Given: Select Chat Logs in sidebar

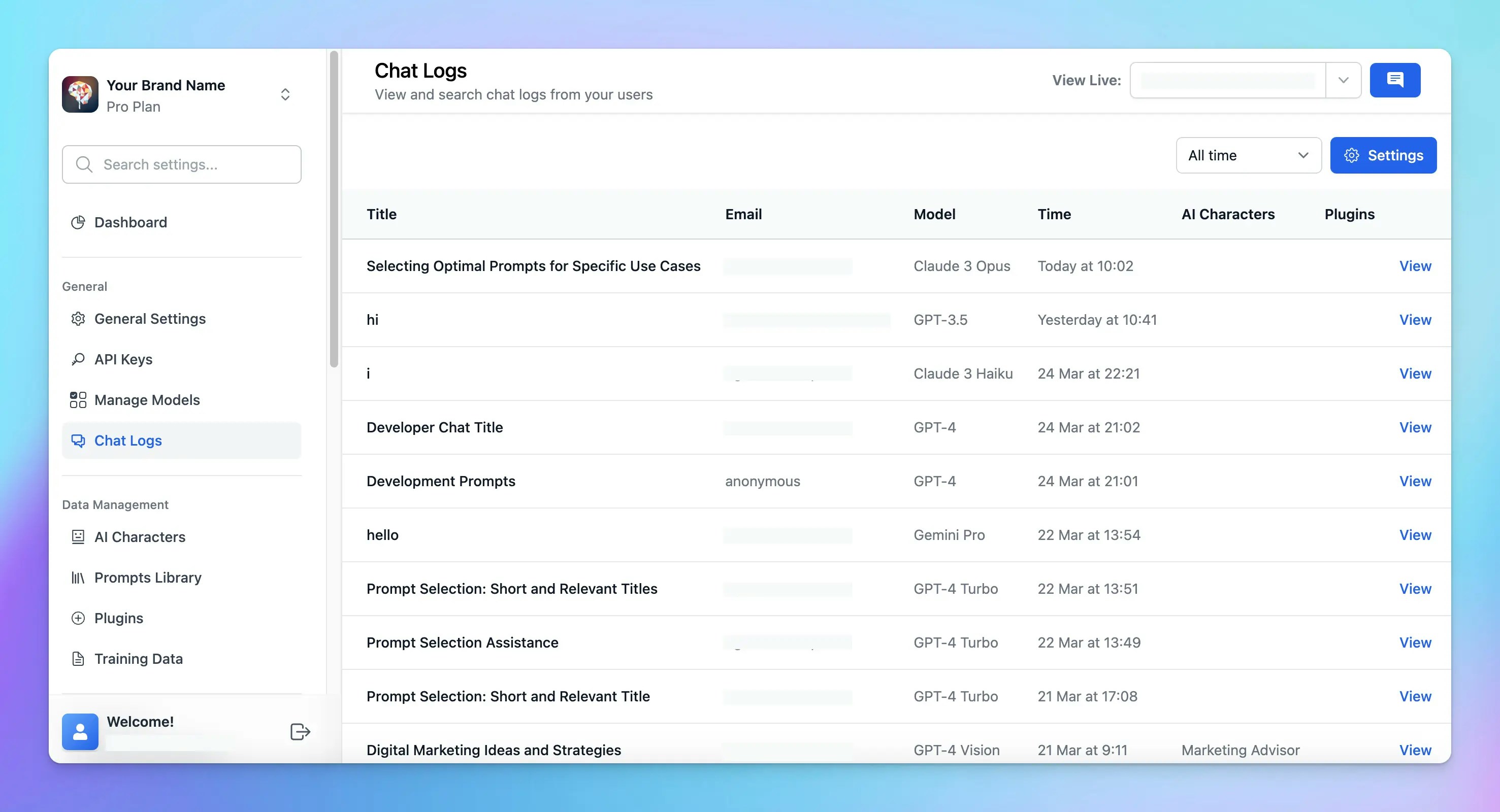Looking at the screenshot, I should (x=182, y=441).
